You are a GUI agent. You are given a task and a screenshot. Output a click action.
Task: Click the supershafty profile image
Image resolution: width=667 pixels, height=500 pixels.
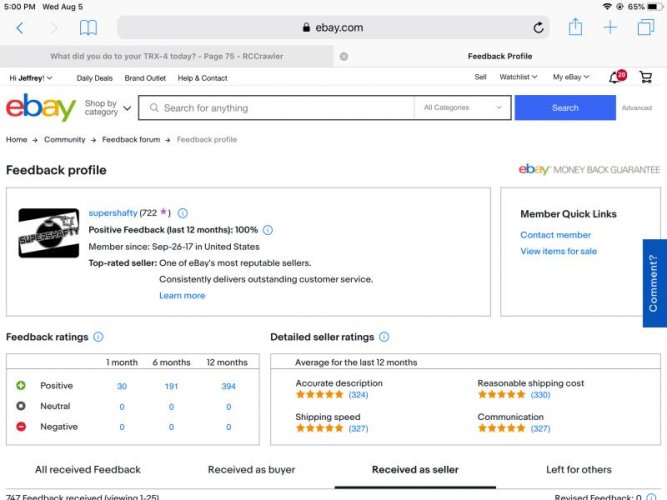[48, 233]
